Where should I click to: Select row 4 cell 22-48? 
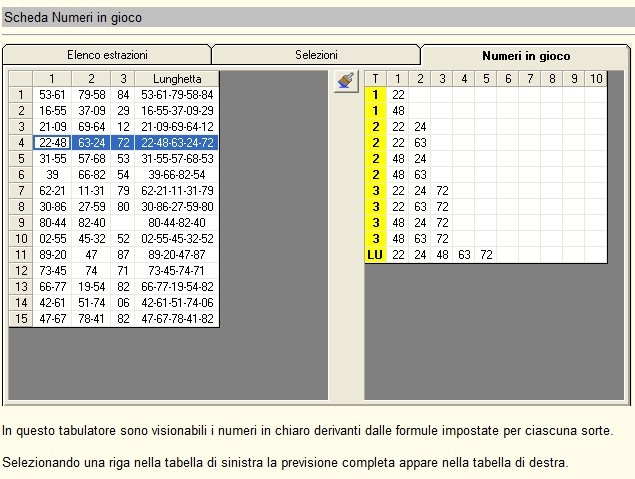coord(53,143)
